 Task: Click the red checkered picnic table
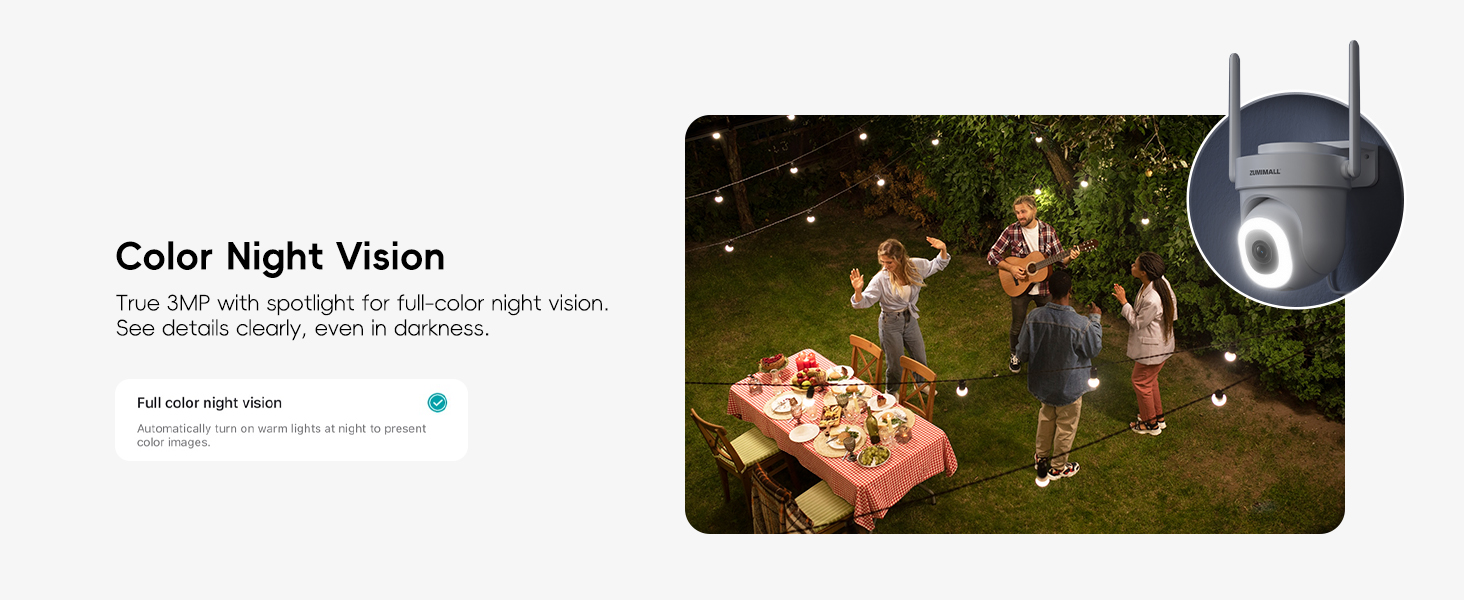click(x=840, y=428)
